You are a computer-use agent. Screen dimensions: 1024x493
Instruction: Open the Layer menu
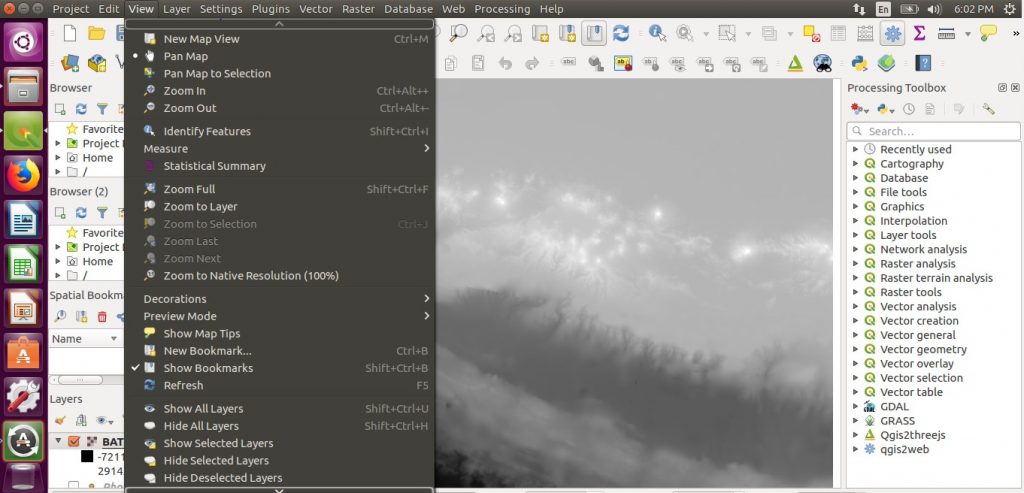(176, 9)
